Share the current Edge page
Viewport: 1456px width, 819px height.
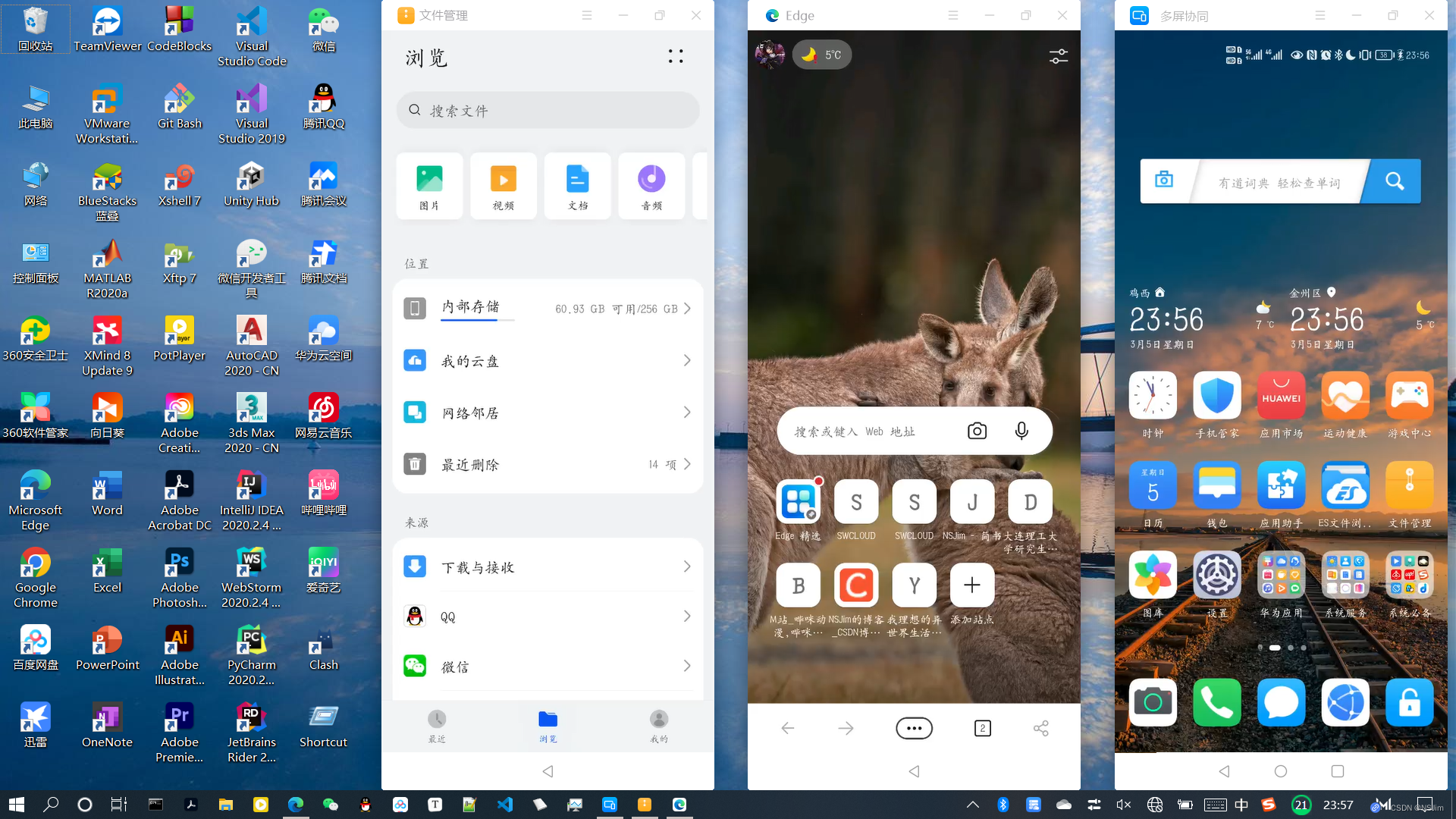[1040, 727]
